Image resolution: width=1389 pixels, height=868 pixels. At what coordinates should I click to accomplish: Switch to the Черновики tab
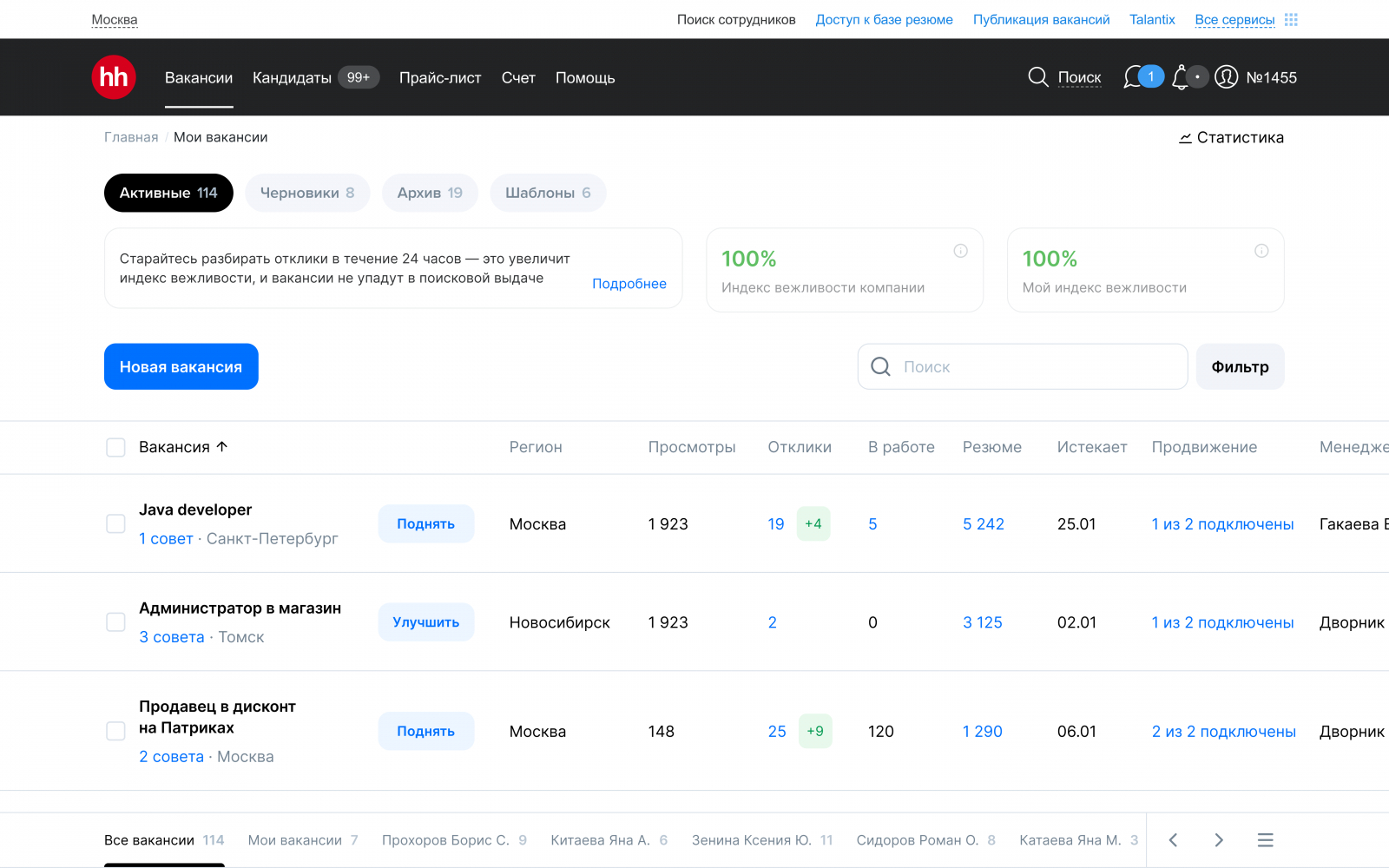[x=307, y=193]
